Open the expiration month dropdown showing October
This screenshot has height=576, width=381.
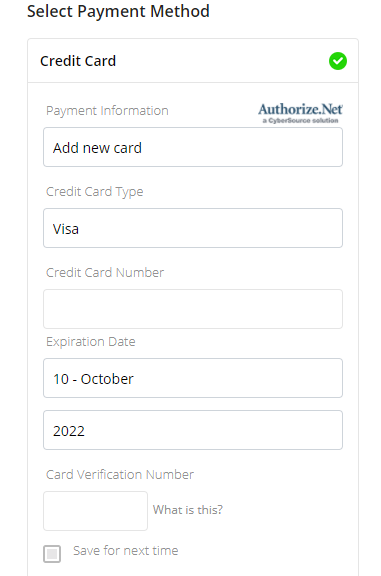pyautogui.click(x=193, y=378)
